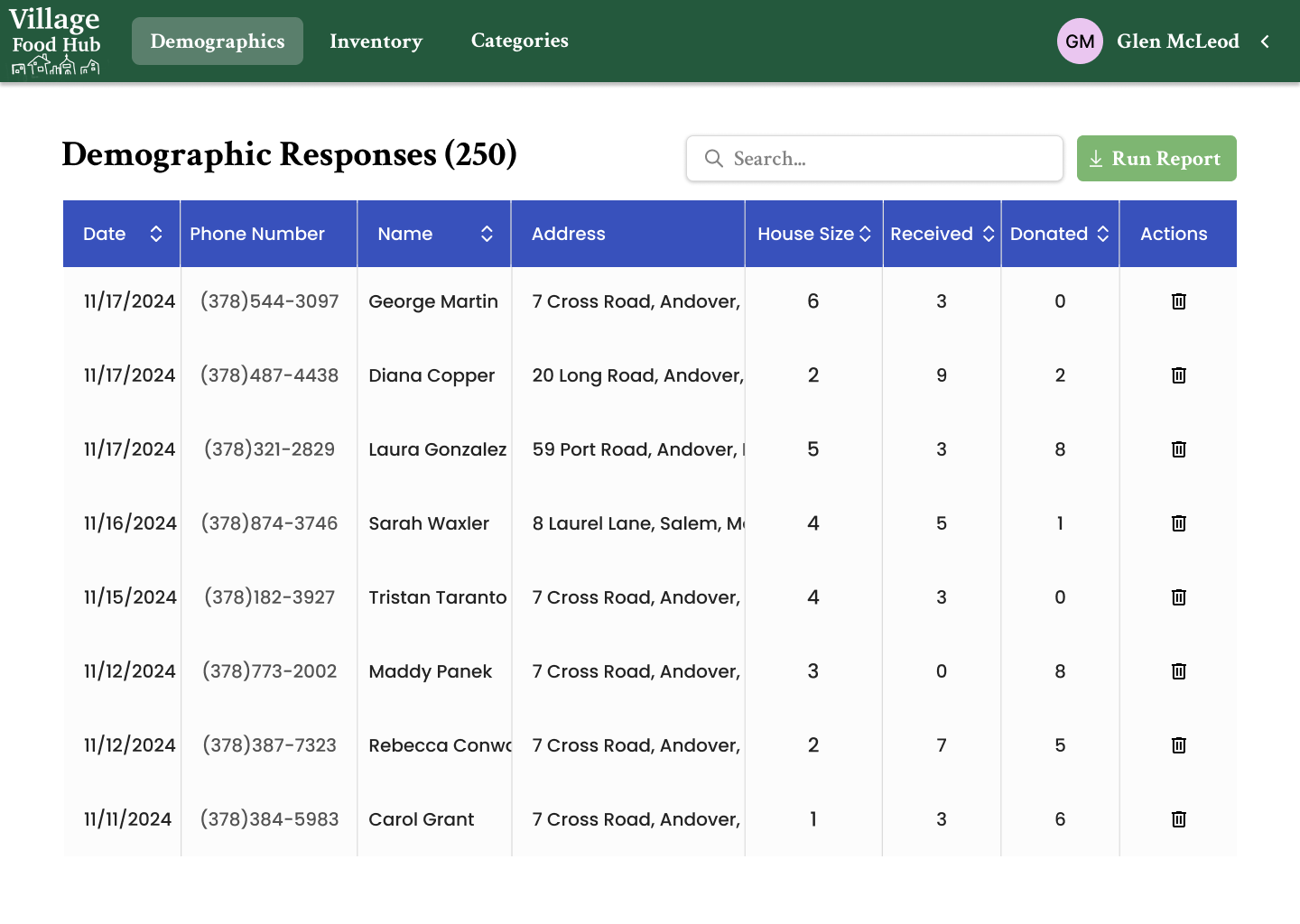Sort table by Name column arrows

tap(487, 234)
